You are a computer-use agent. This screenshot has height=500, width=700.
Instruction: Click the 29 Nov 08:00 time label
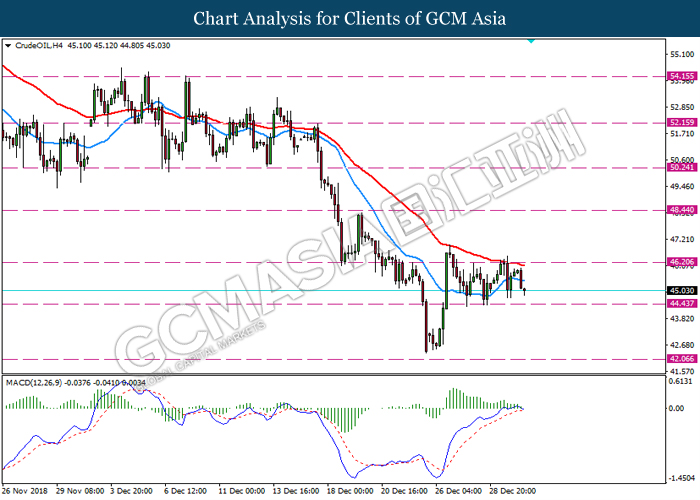pos(80,491)
